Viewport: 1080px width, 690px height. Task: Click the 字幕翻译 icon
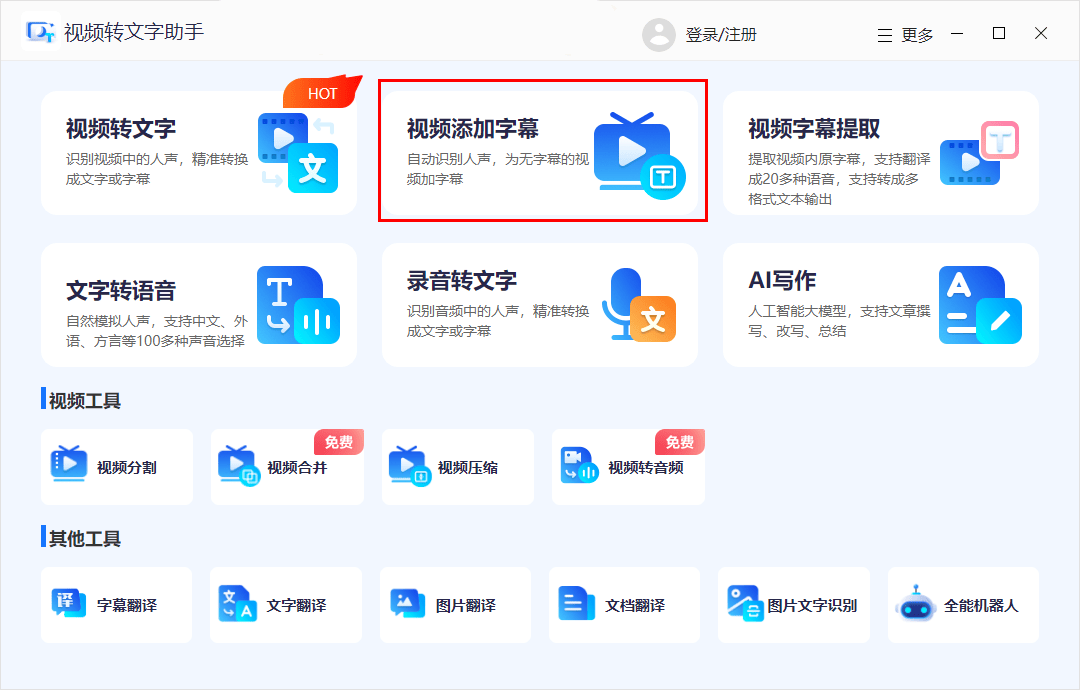(x=69, y=603)
